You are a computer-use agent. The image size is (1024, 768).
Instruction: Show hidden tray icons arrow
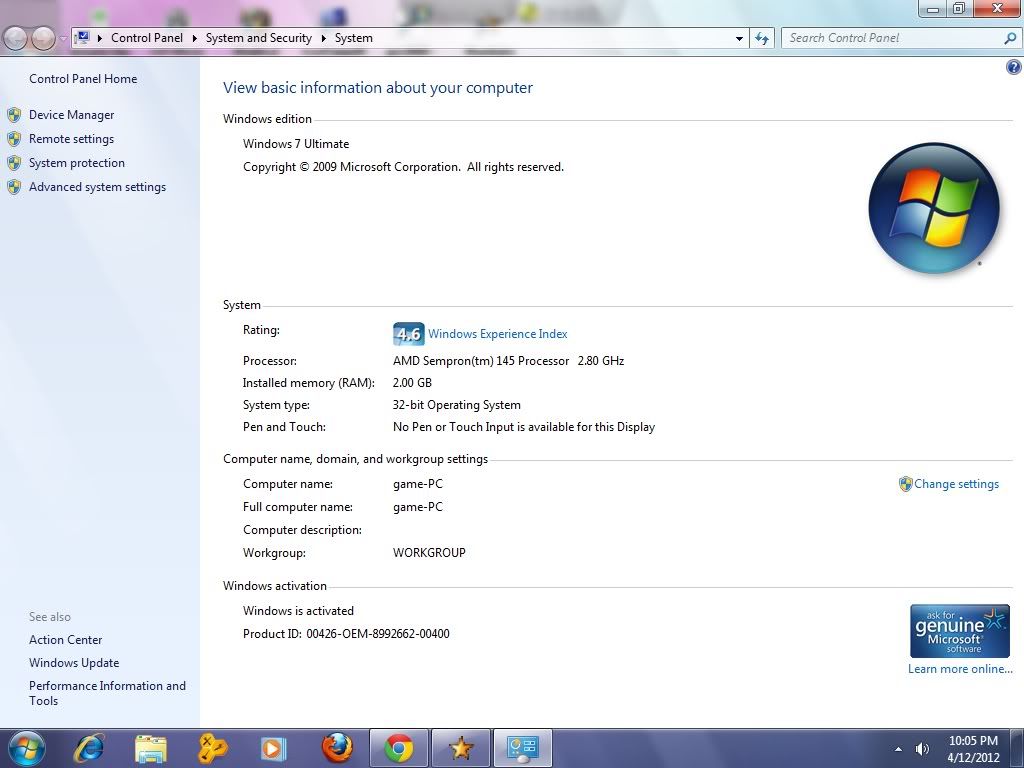click(x=899, y=749)
